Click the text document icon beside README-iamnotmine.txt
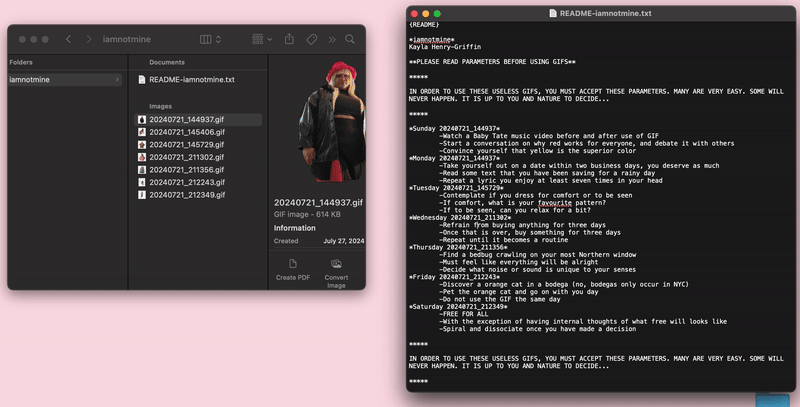Viewport: 800px width, 407px height. [x=142, y=80]
